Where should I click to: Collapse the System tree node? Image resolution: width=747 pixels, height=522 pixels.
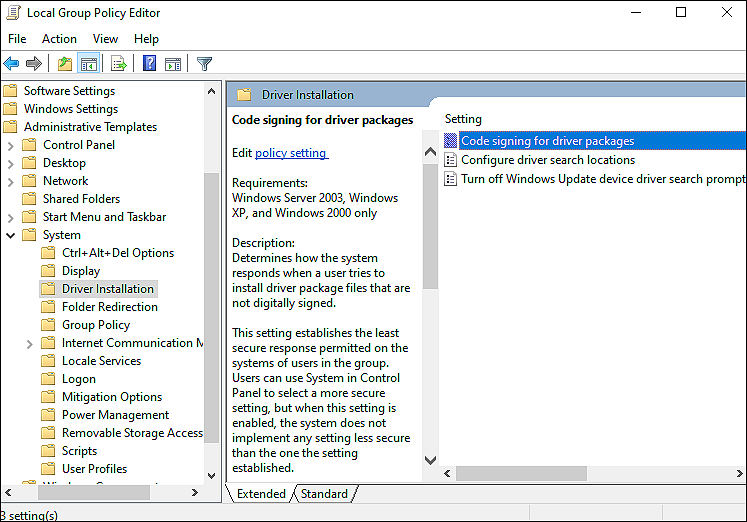point(10,235)
